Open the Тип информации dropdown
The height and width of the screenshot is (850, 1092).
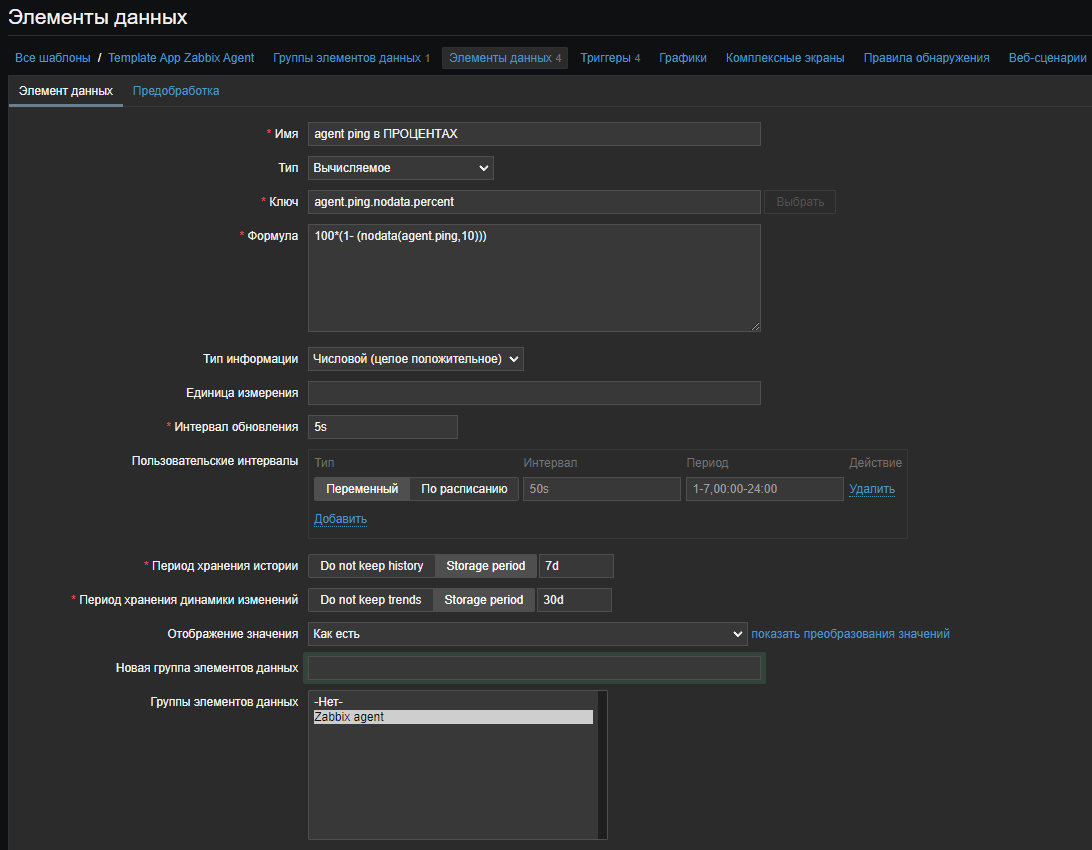point(415,358)
